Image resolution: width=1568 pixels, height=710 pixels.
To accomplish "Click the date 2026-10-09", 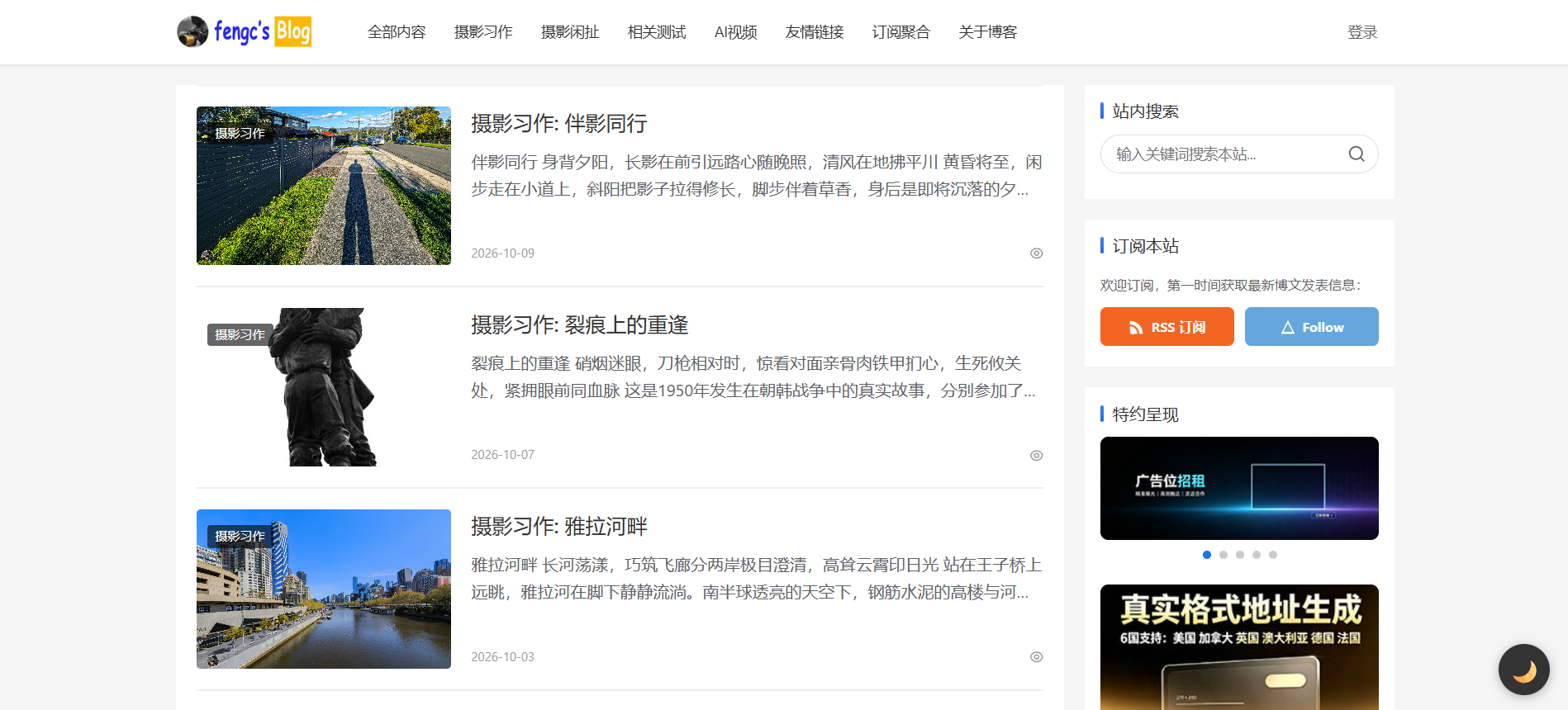I will click(503, 253).
